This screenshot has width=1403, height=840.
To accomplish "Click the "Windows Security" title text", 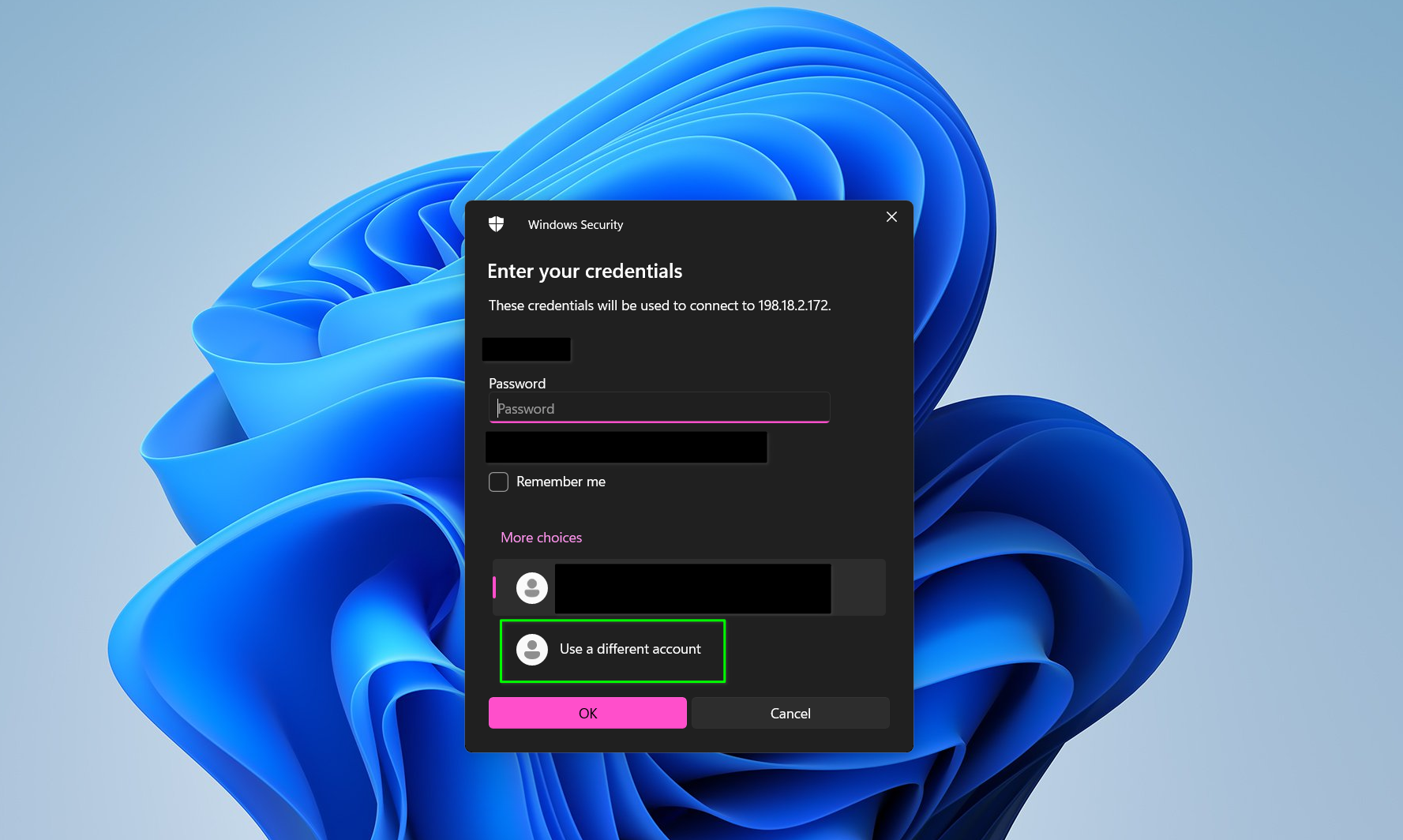I will 576,225.
